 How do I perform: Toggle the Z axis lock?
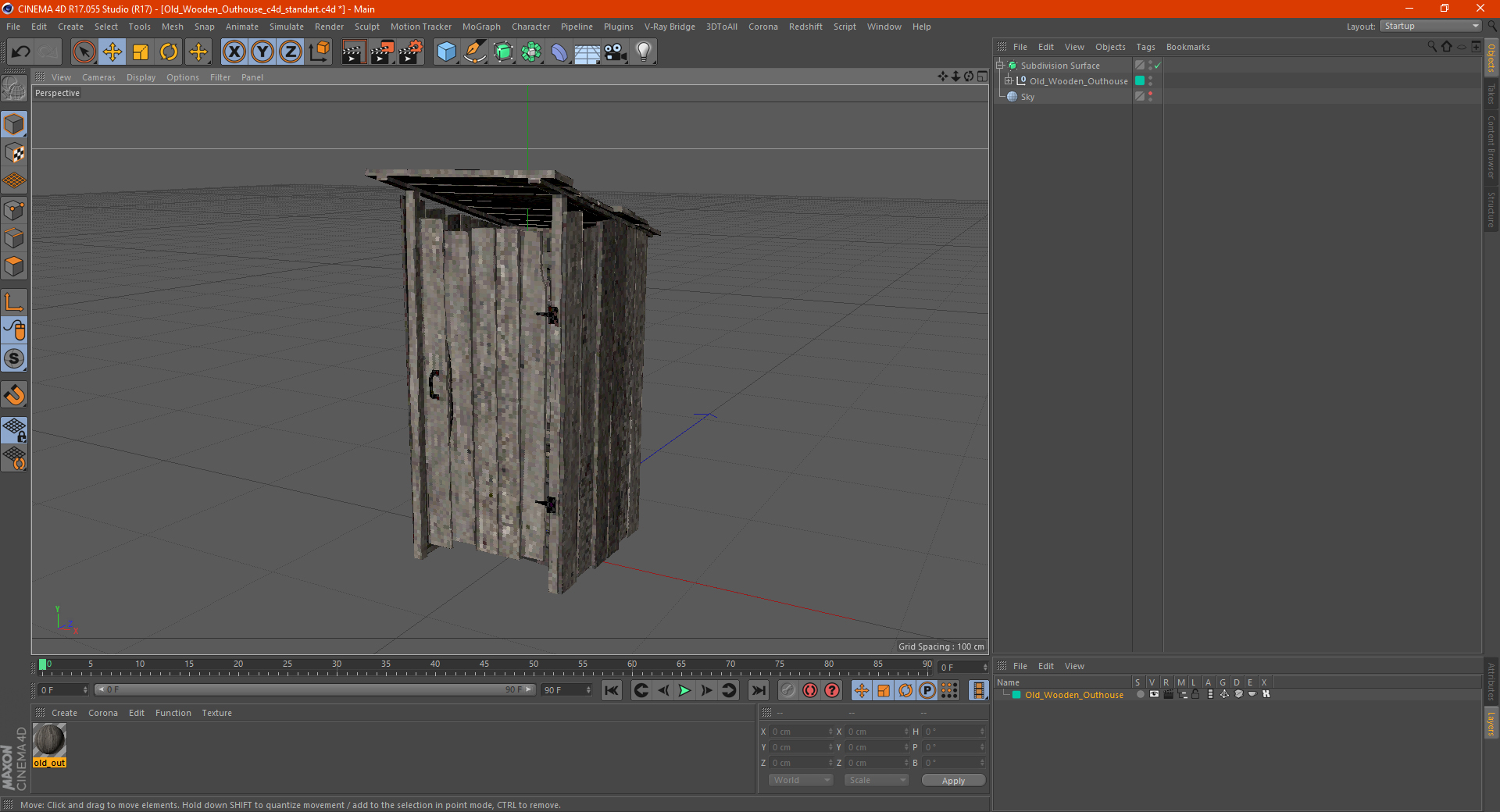pyautogui.click(x=291, y=52)
